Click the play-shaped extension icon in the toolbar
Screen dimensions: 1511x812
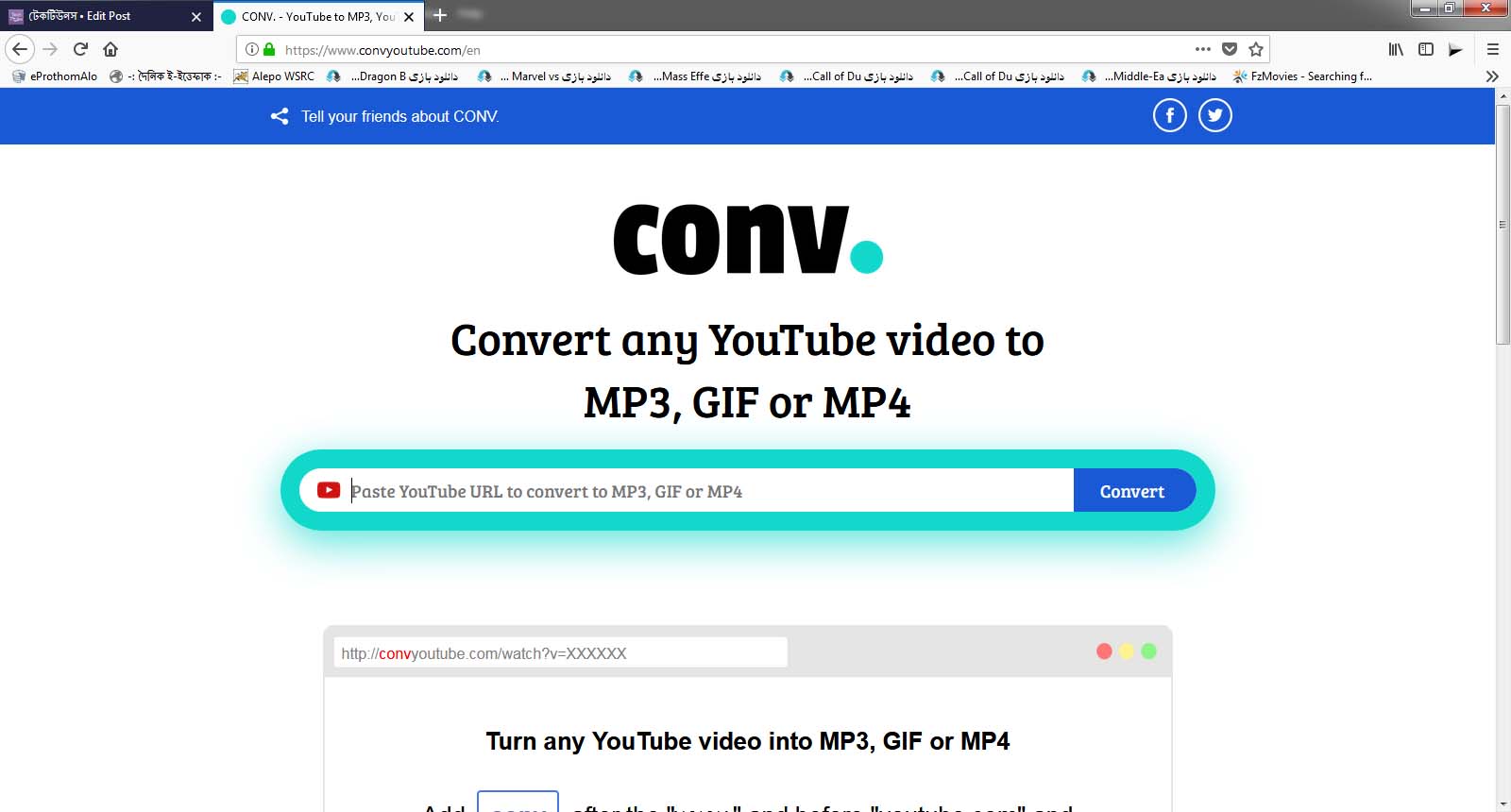tap(1455, 49)
